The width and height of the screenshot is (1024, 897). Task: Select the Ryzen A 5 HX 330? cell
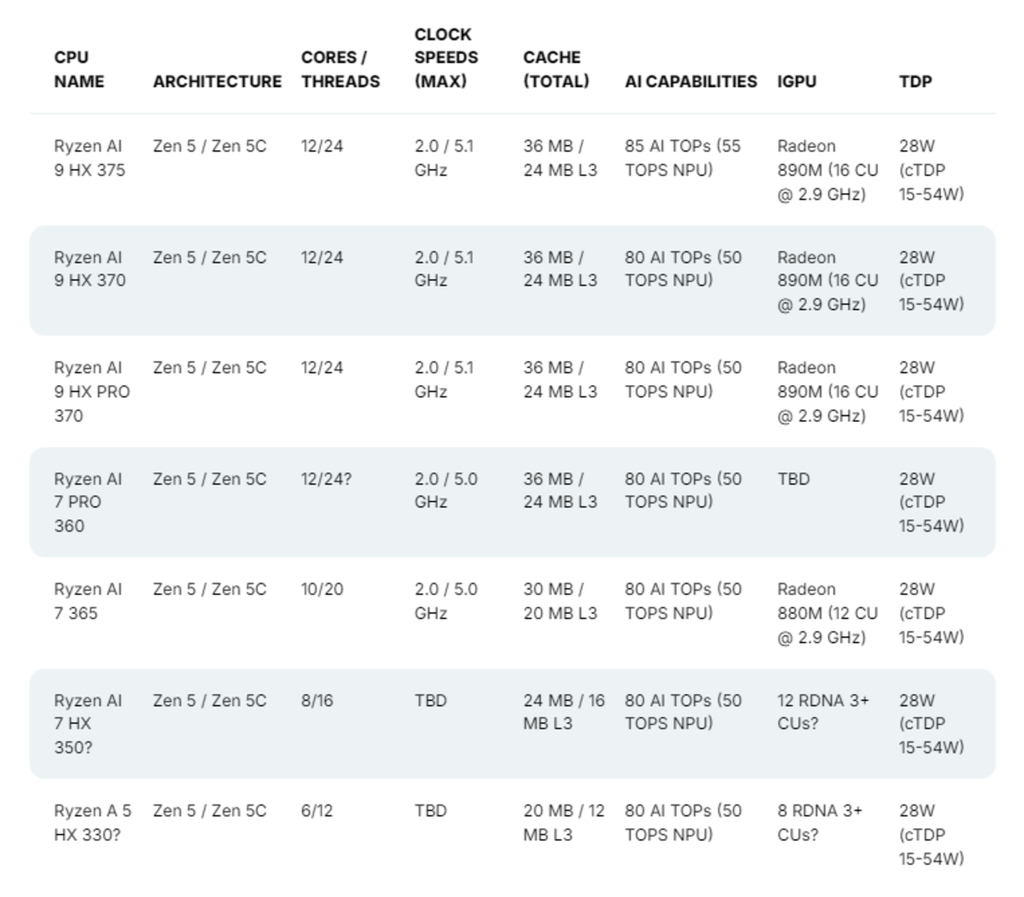point(92,822)
